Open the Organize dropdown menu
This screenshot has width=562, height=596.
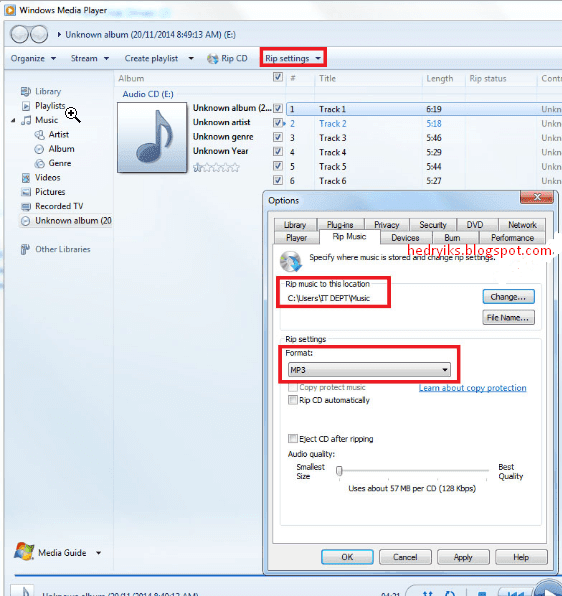(x=33, y=59)
